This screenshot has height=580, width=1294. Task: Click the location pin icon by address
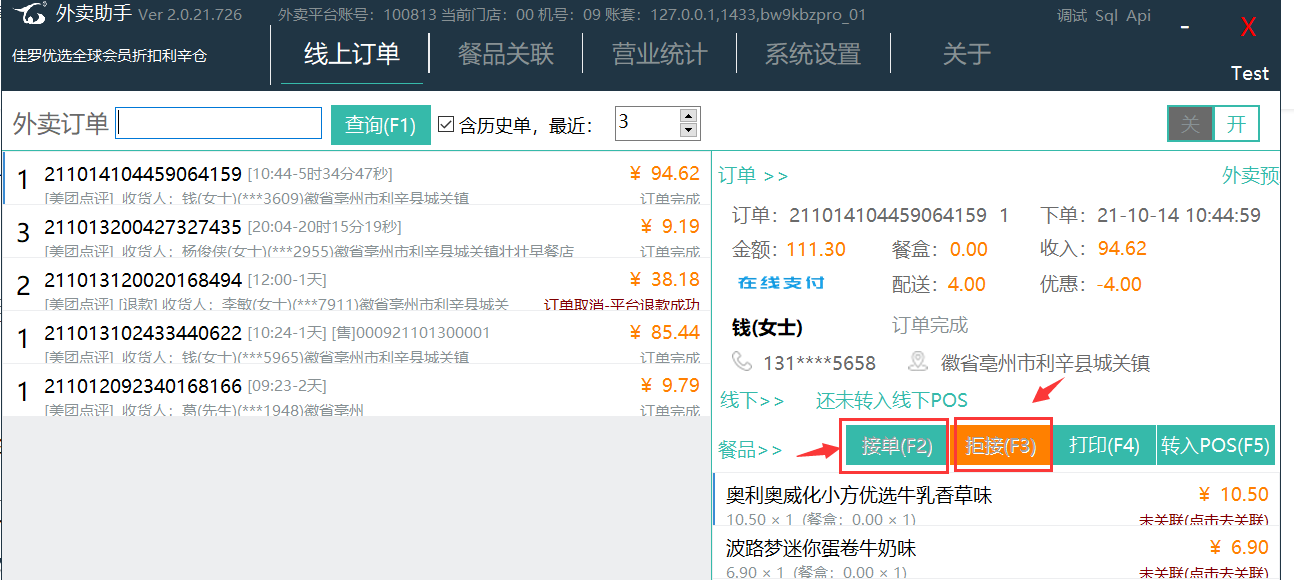pos(918,362)
